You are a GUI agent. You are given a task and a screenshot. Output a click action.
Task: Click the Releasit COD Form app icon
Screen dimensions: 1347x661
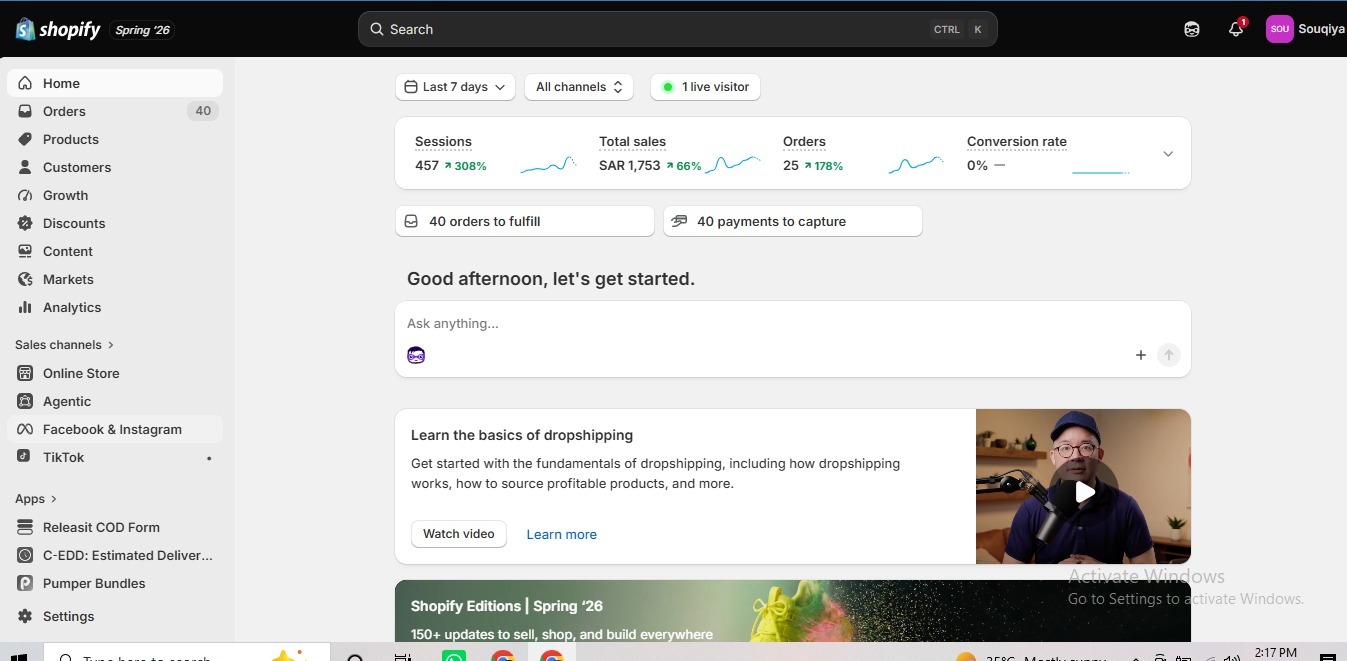[x=25, y=527]
